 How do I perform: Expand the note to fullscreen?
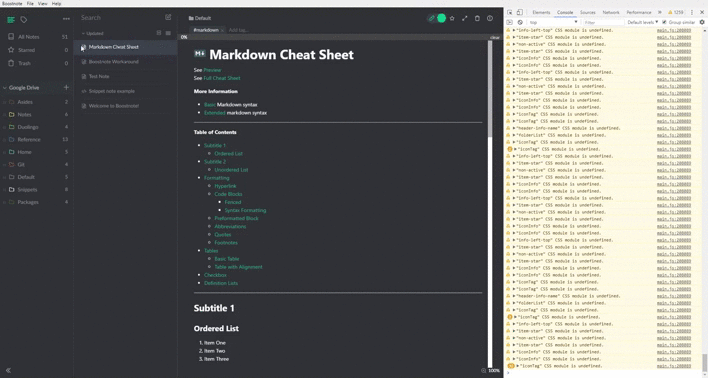click(x=465, y=18)
